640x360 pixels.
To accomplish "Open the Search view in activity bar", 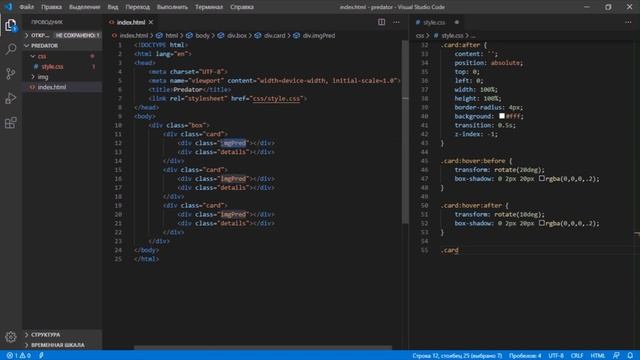I will [x=11, y=49].
